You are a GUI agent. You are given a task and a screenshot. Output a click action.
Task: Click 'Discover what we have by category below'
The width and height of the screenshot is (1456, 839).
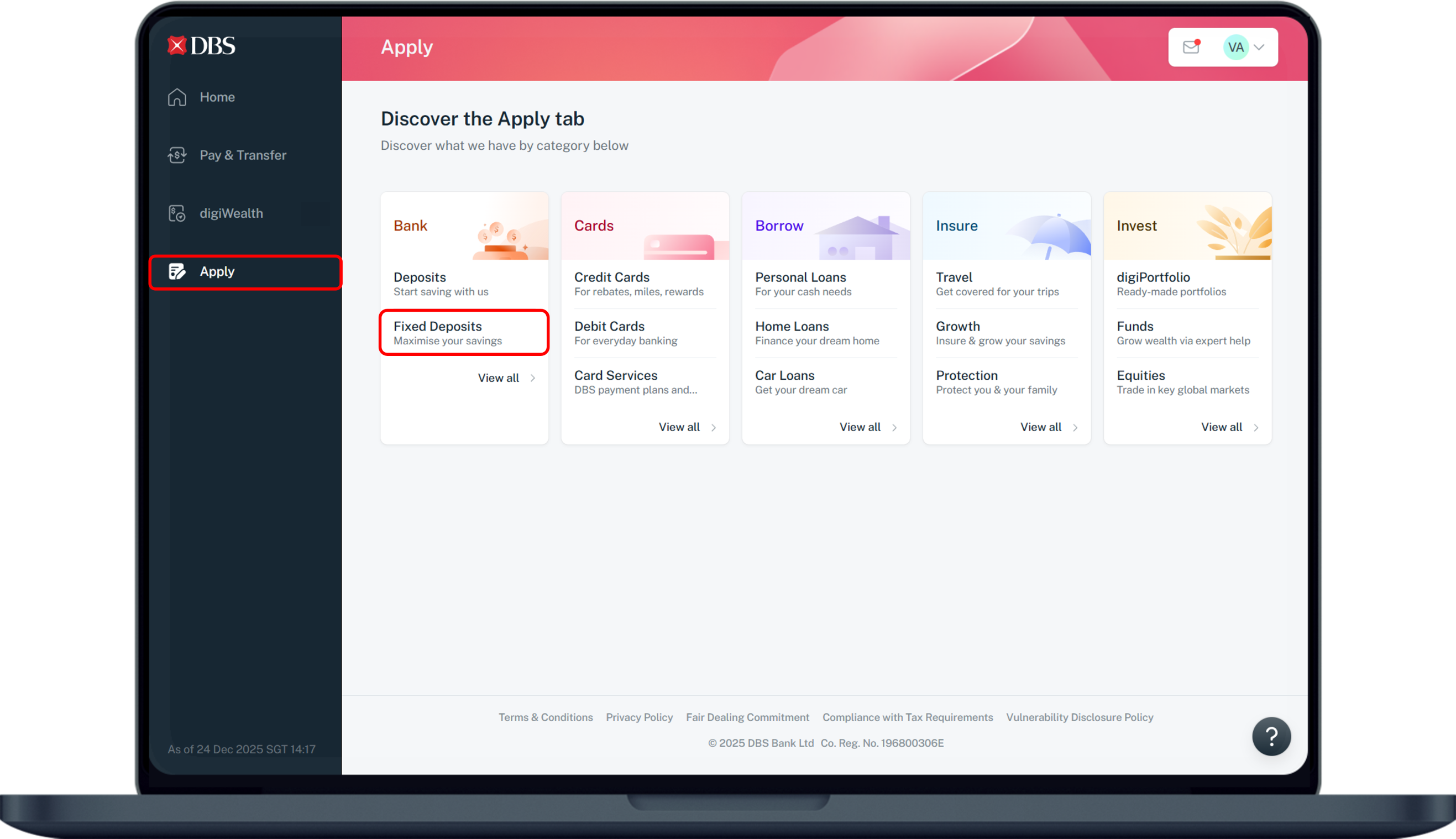(505, 146)
